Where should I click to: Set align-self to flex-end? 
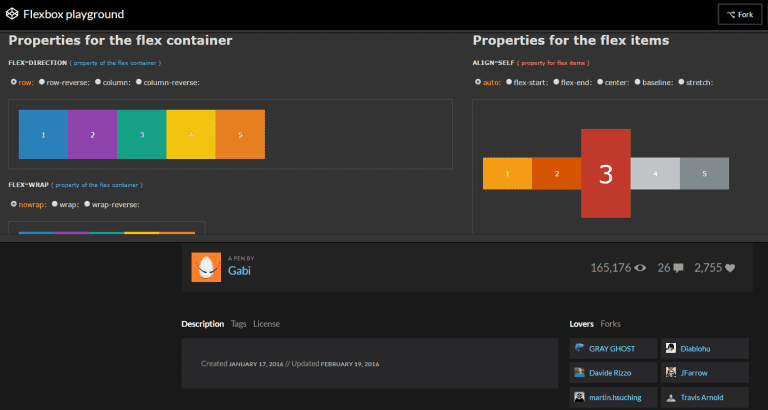click(556, 82)
